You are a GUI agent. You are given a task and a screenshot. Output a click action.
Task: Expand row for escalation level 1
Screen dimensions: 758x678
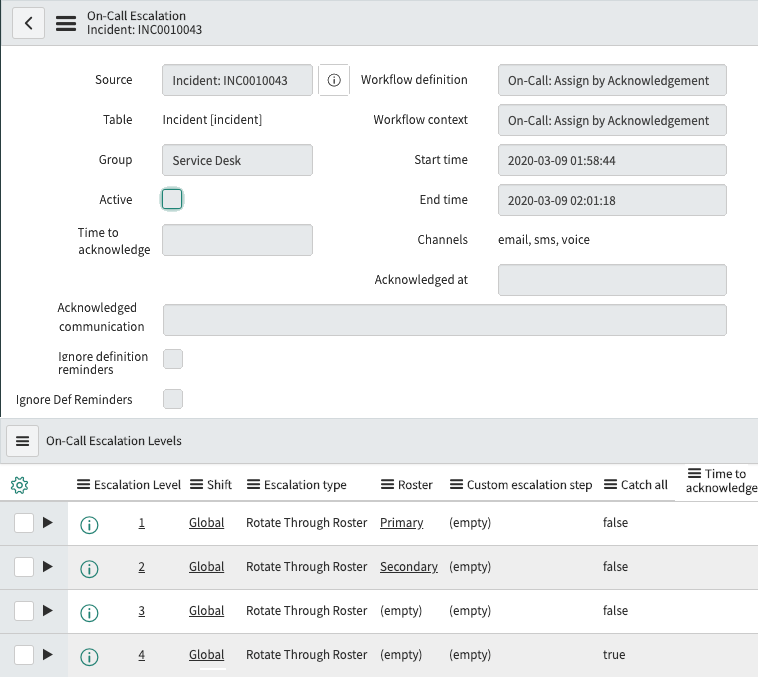pos(47,522)
